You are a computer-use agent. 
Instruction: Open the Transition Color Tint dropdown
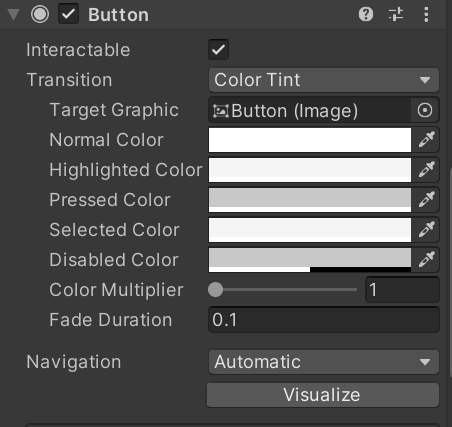pos(324,80)
